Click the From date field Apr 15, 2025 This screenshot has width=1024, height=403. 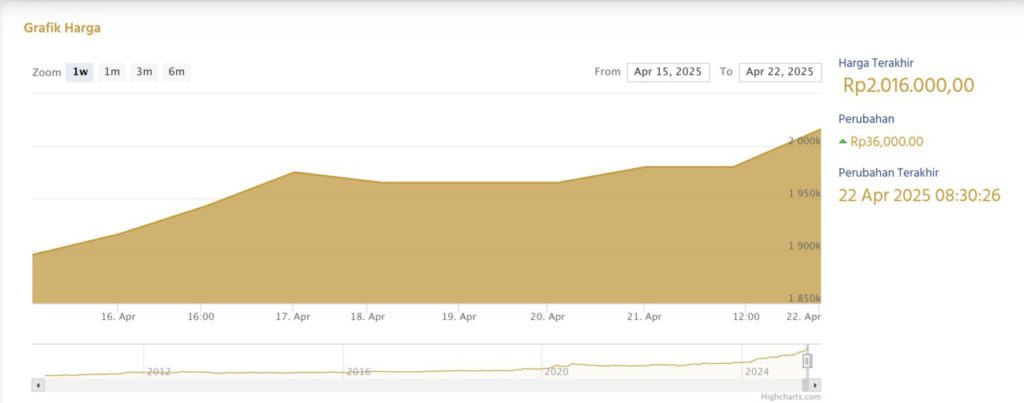click(x=667, y=72)
